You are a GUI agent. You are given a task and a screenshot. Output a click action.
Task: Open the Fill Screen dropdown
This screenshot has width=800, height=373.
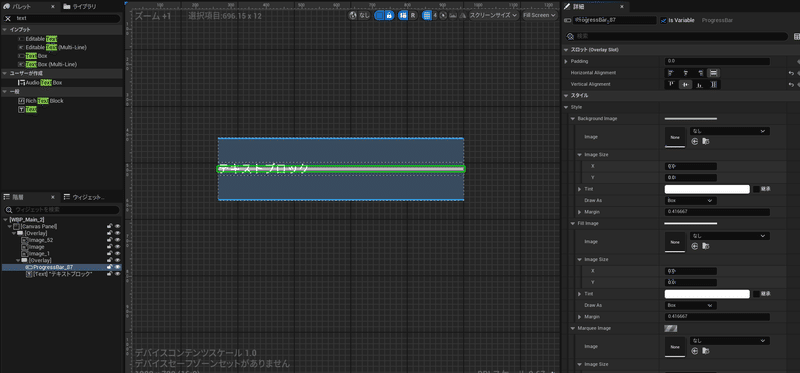pyautogui.click(x=539, y=15)
